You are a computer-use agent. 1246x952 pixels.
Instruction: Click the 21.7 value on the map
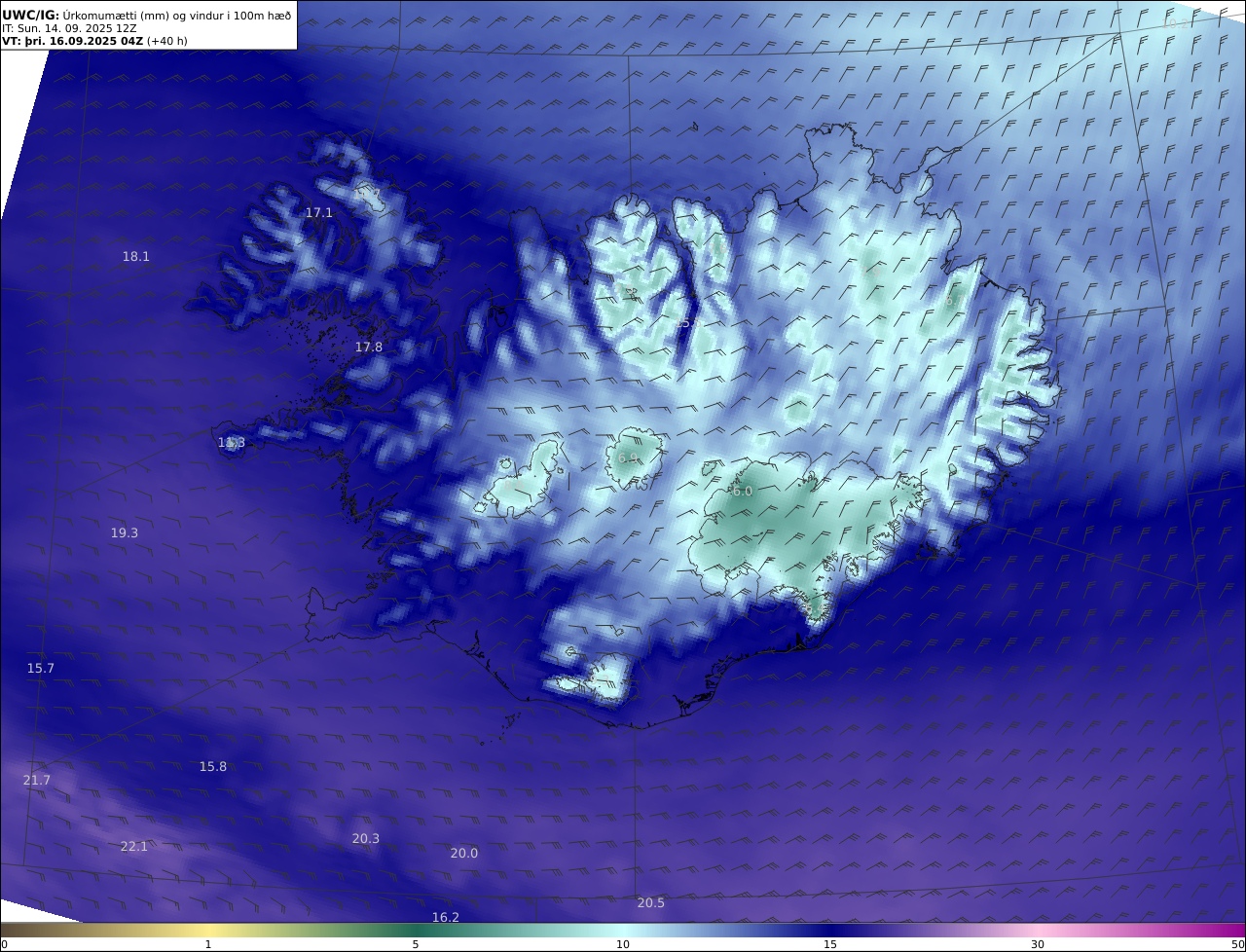(x=37, y=780)
